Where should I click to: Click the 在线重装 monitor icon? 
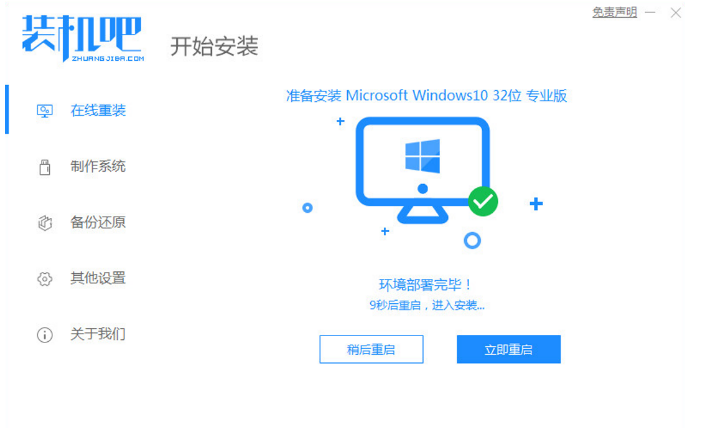[45, 111]
